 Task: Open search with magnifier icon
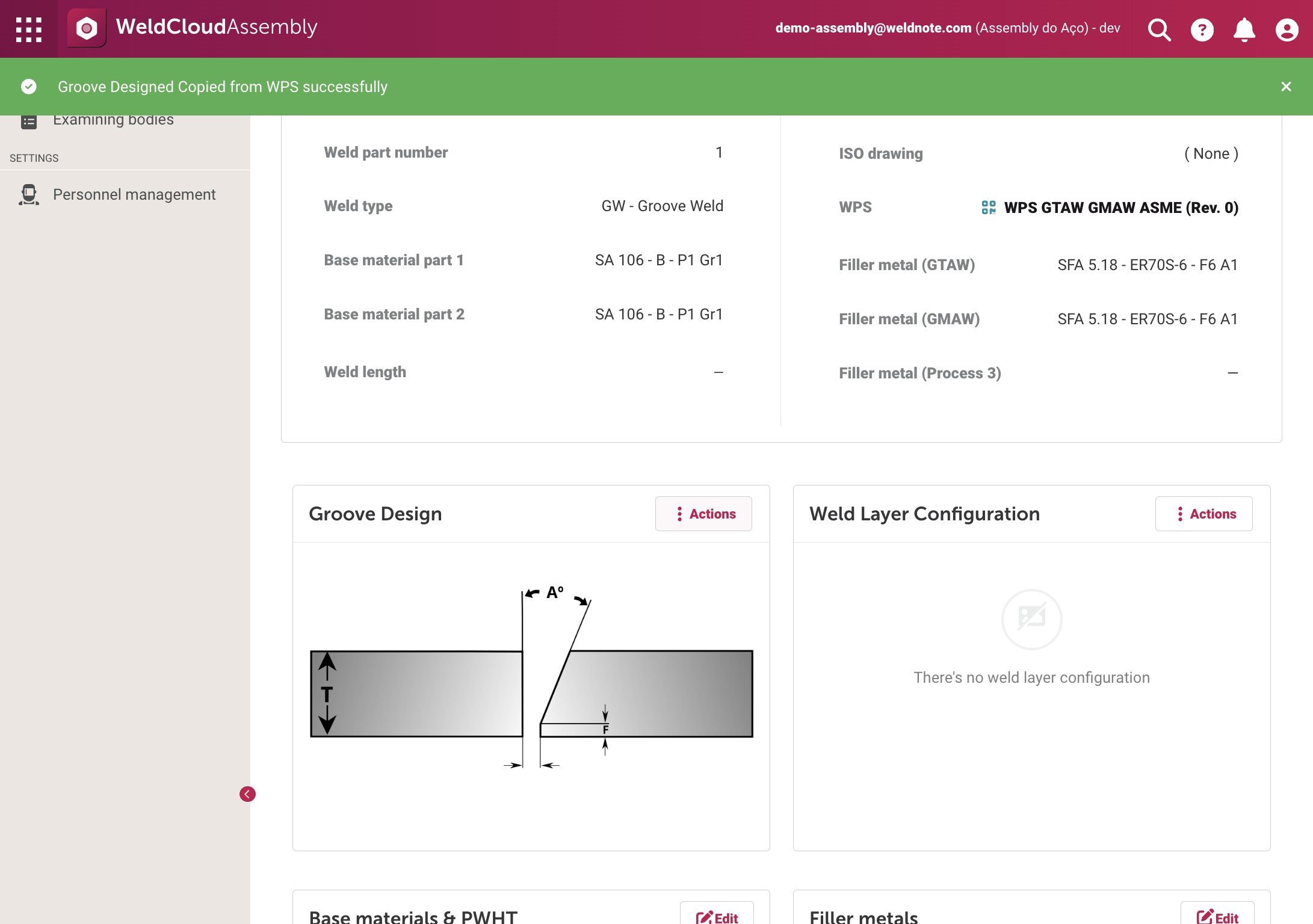tap(1159, 29)
